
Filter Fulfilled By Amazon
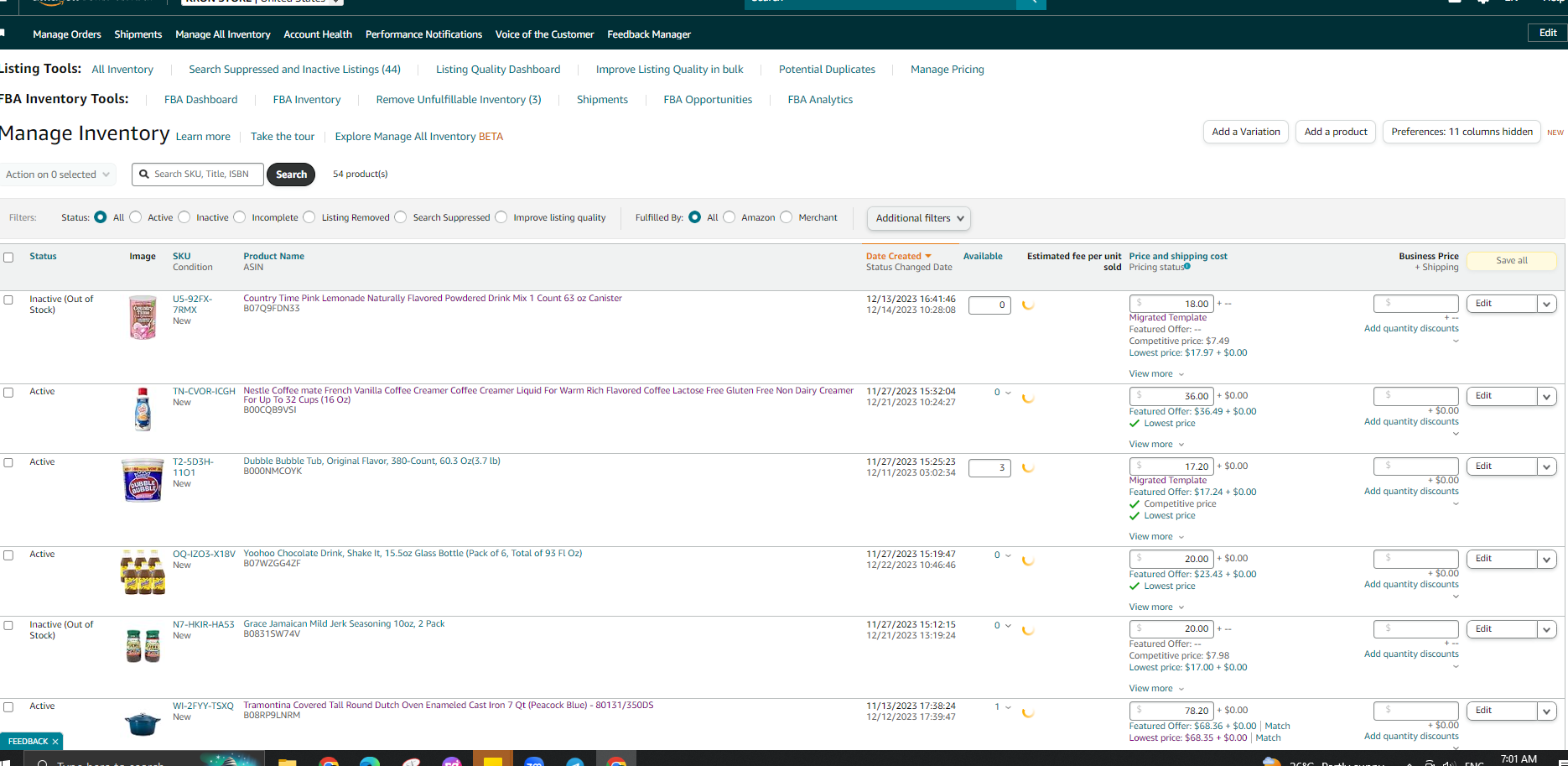pos(729,217)
